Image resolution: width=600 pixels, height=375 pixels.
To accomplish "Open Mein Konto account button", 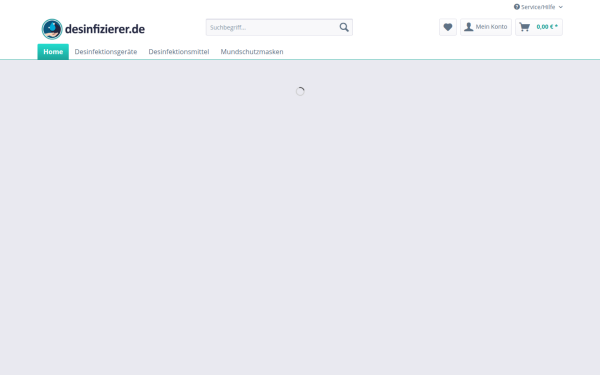I will (x=486, y=27).
